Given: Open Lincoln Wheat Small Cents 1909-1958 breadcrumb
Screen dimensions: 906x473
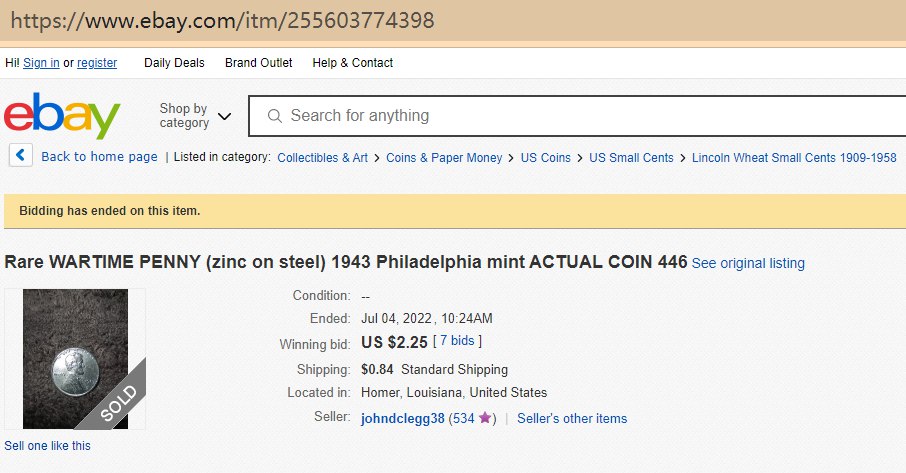Looking at the screenshot, I should 794,158.
